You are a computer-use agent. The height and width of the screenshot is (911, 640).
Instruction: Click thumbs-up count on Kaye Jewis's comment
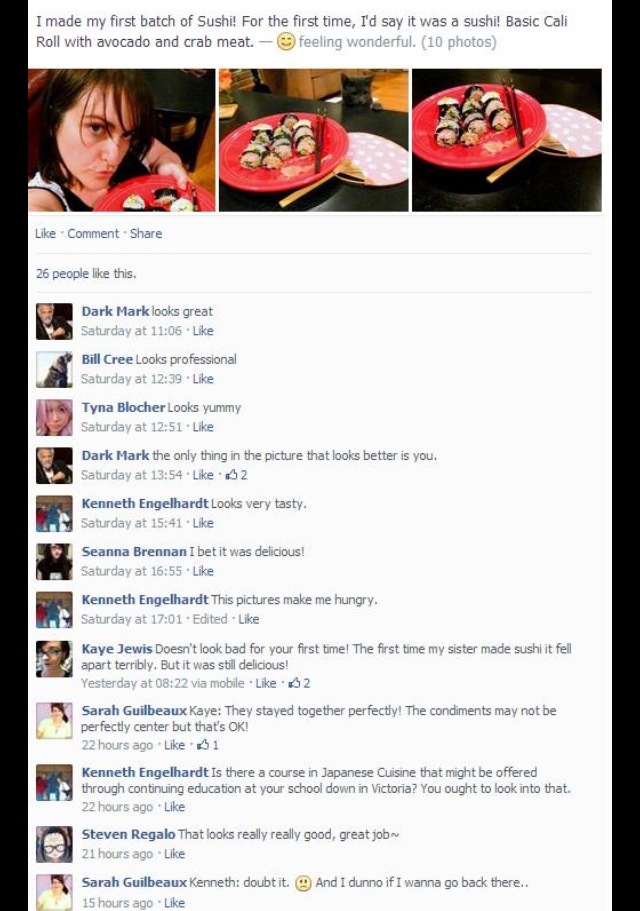pos(300,683)
